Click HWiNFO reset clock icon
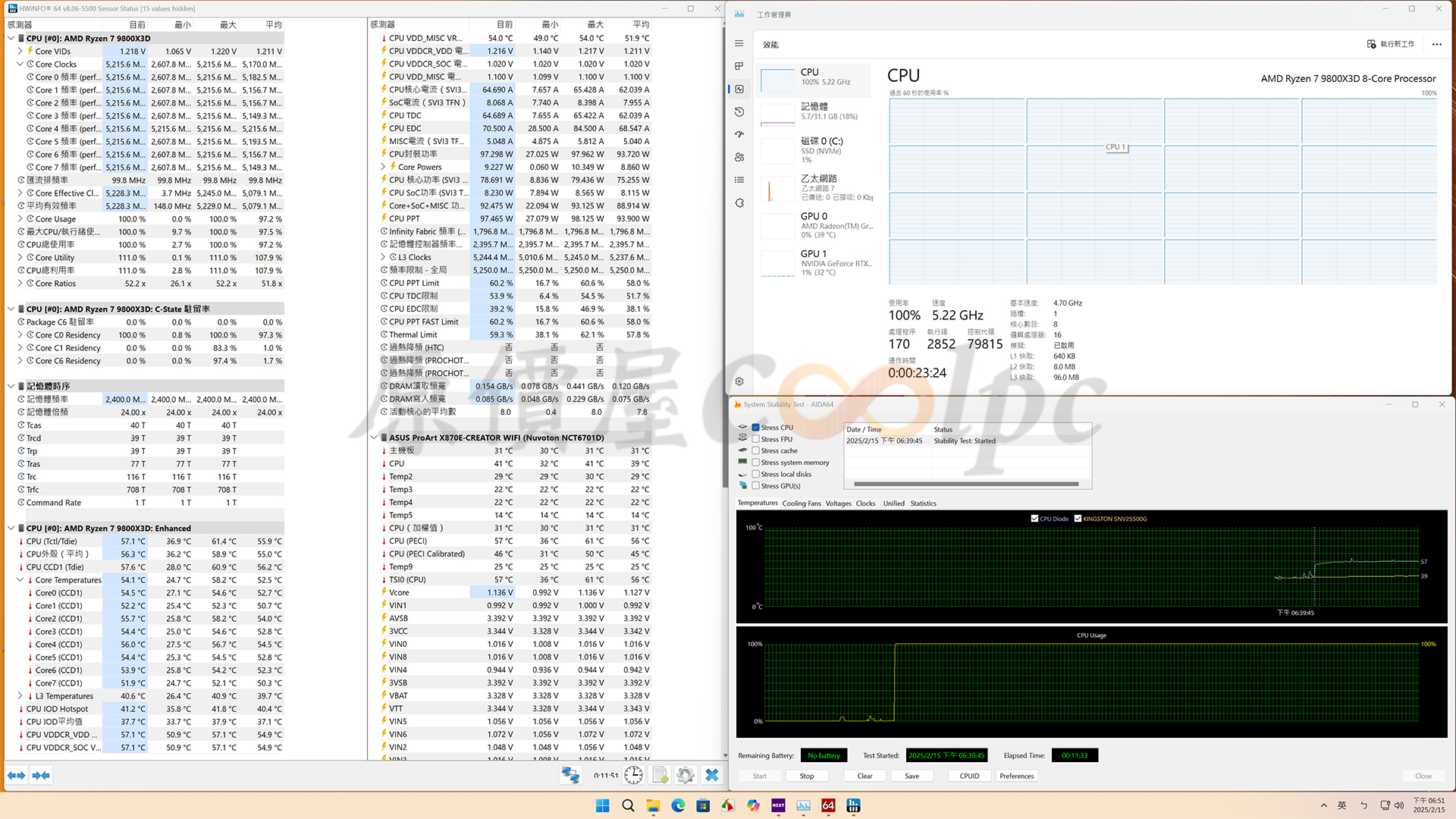The height and width of the screenshot is (819, 1456). click(633, 775)
